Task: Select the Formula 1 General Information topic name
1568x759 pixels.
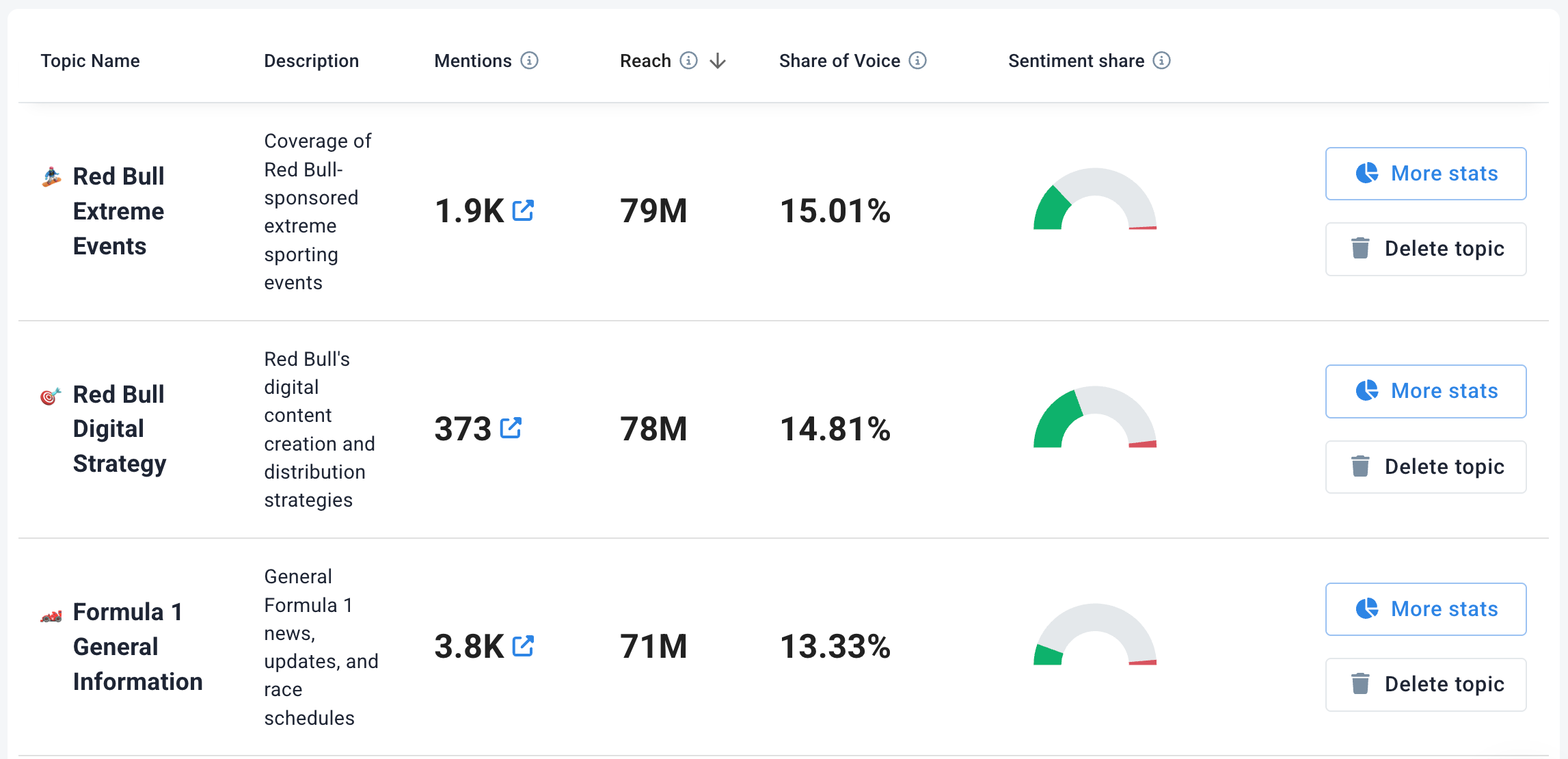Action: point(138,647)
